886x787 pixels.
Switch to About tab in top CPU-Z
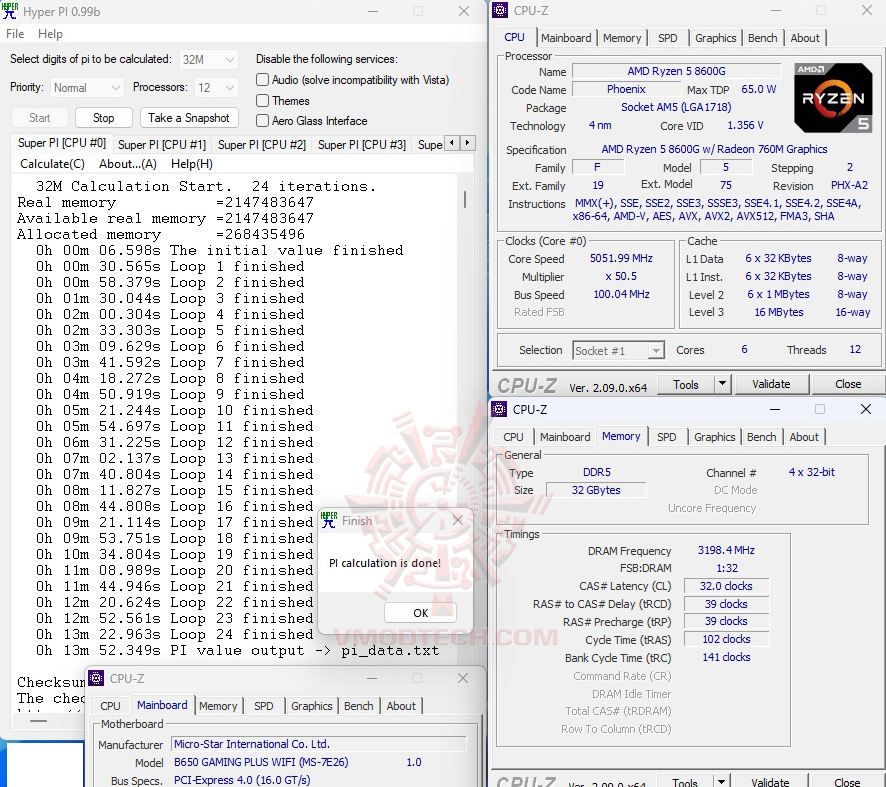click(805, 38)
